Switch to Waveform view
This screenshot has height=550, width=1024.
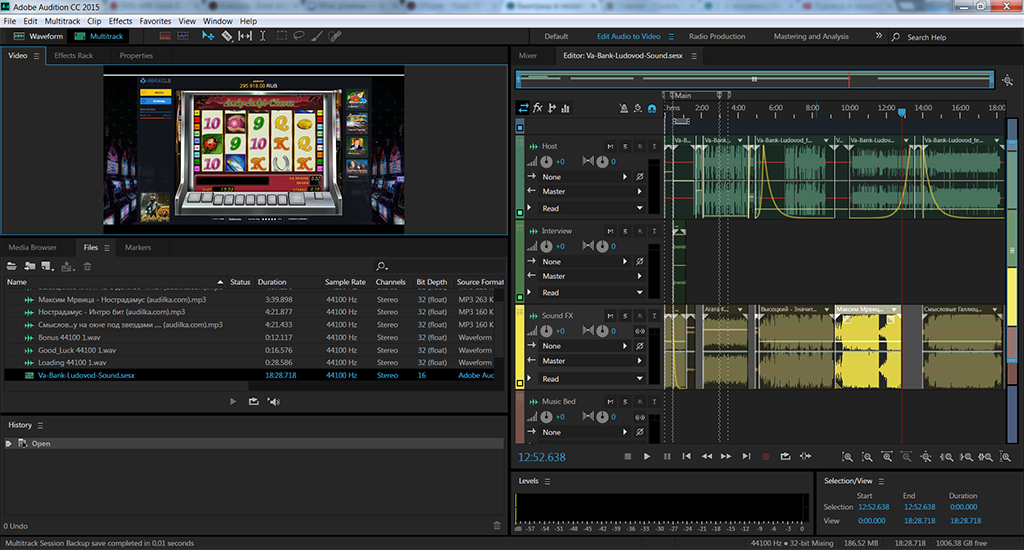pyautogui.click(x=38, y=36)
